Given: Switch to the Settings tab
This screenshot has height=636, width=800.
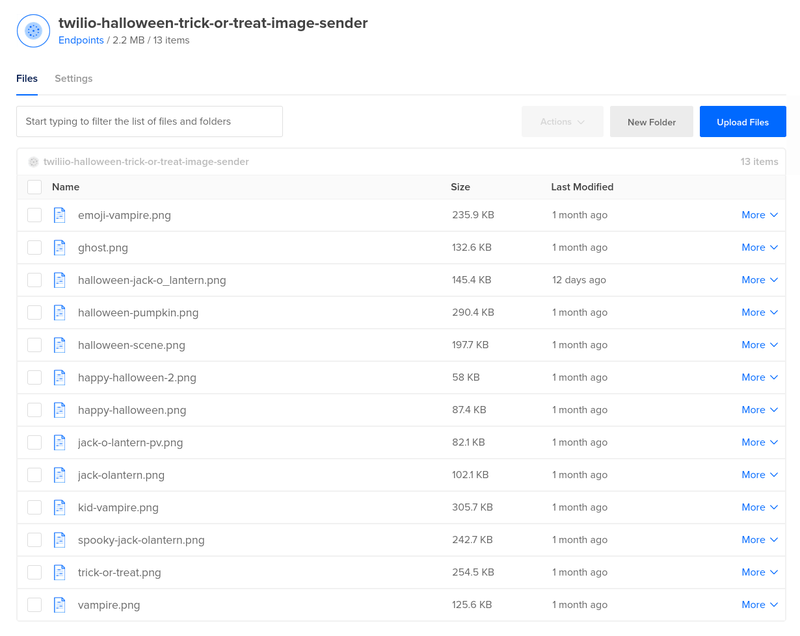Looking at the screenshot, I should tap(73, 79).
